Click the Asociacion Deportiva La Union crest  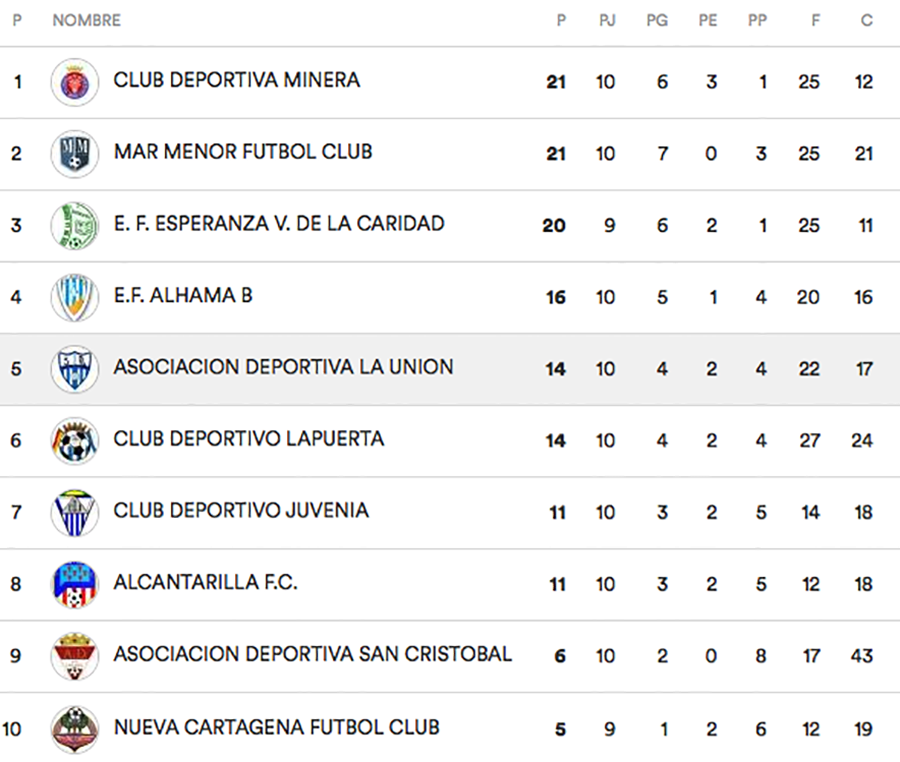point(75,369)
